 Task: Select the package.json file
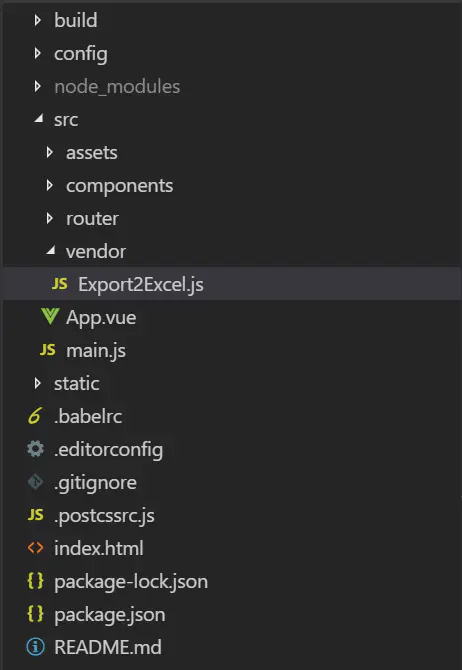coord(109,615)
